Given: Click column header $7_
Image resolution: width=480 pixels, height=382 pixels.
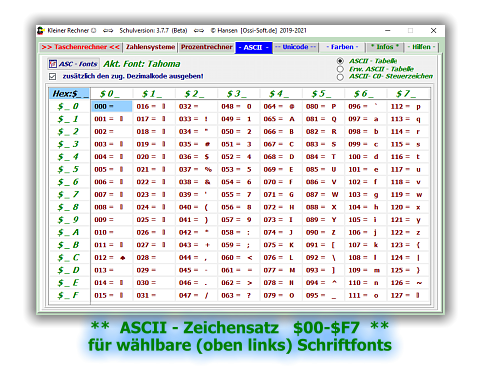Looking at the screenshot, I should pos(408,94).
